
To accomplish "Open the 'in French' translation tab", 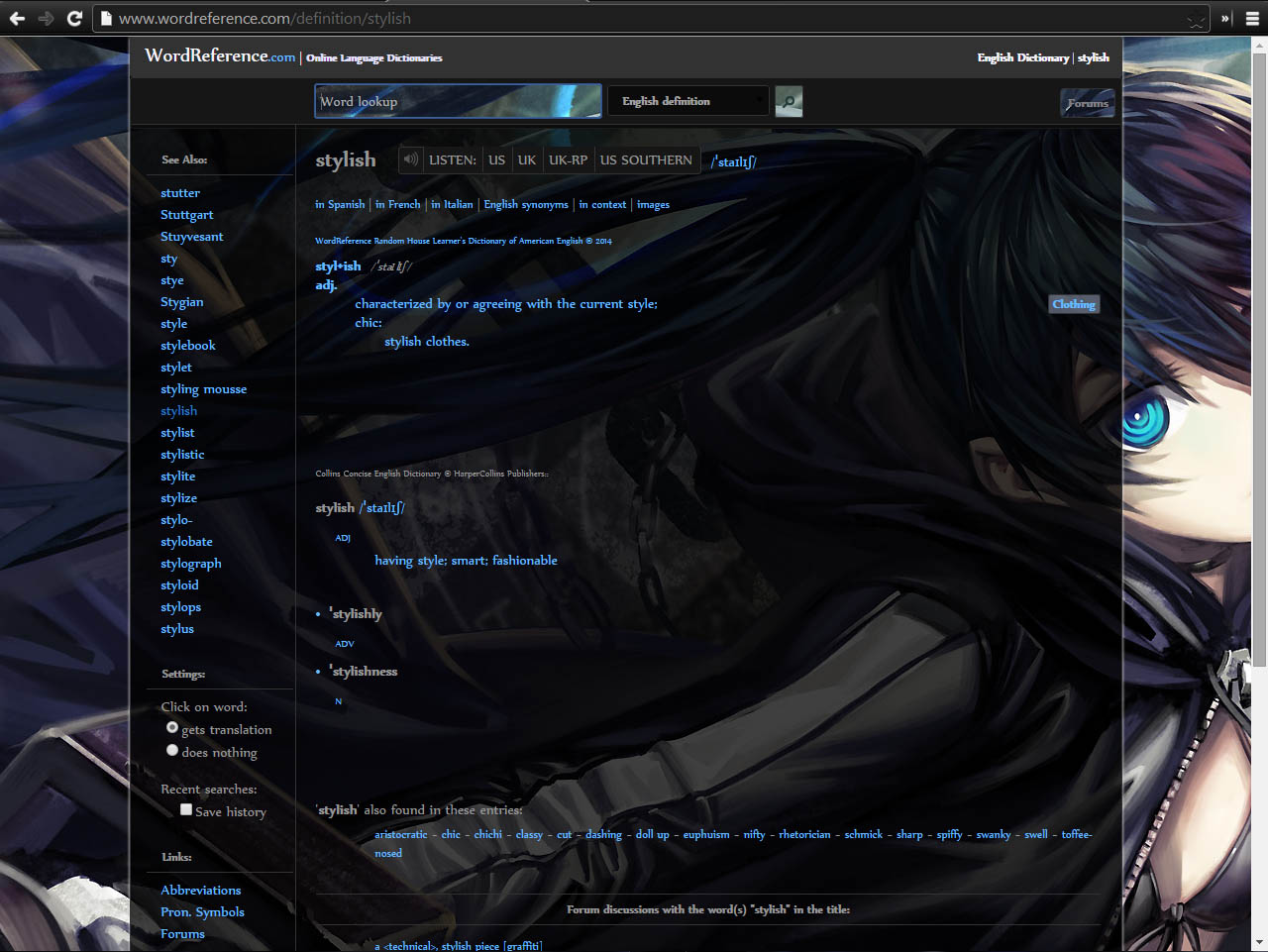I will click(398, 204).
